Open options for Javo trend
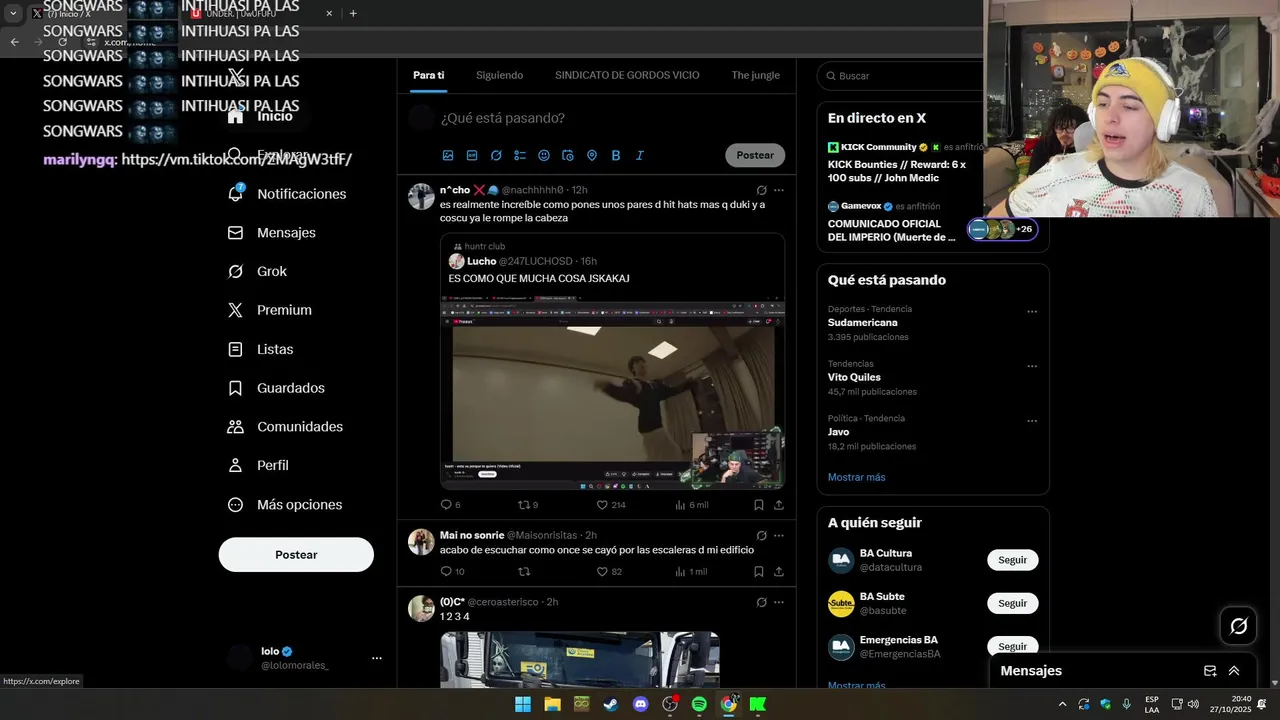Screen dimensions: 1280x720 1032,421
